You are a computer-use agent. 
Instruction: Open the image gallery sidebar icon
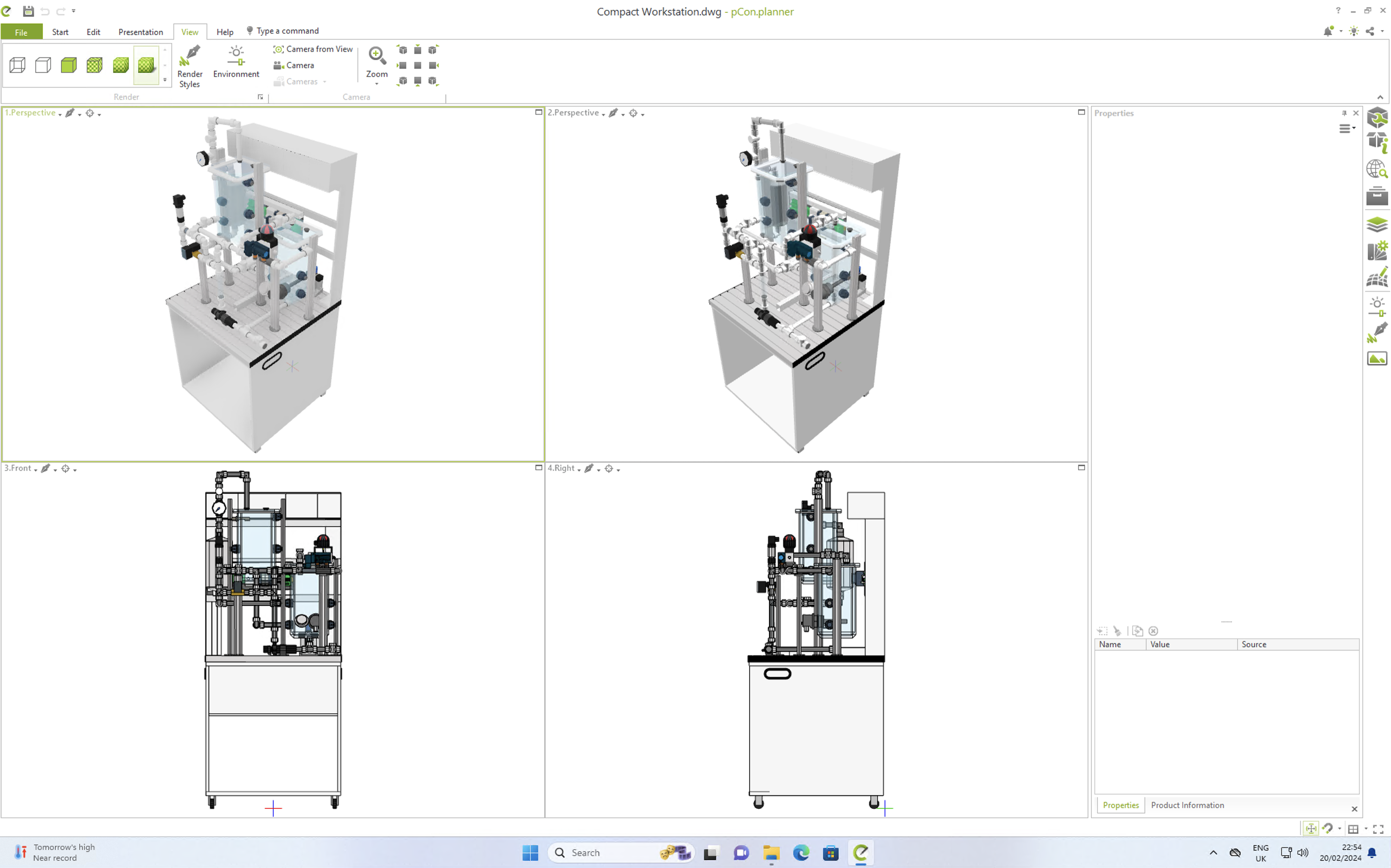pos(1377,359)
